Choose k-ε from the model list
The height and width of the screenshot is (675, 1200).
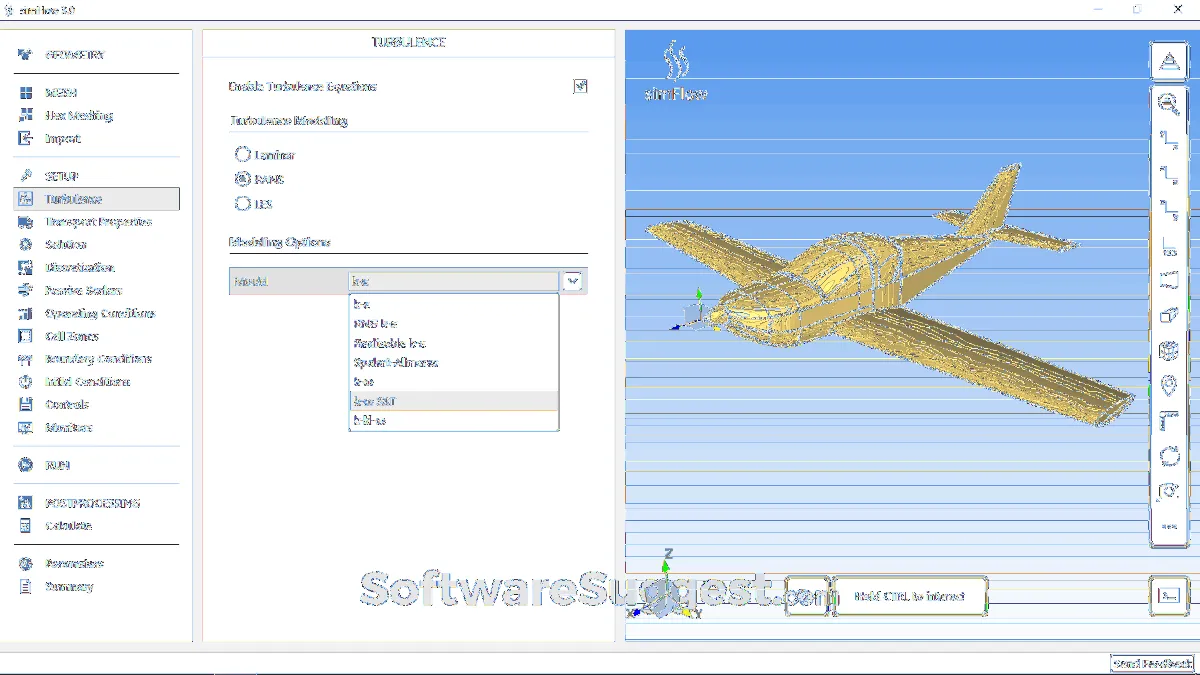(454, 304)
